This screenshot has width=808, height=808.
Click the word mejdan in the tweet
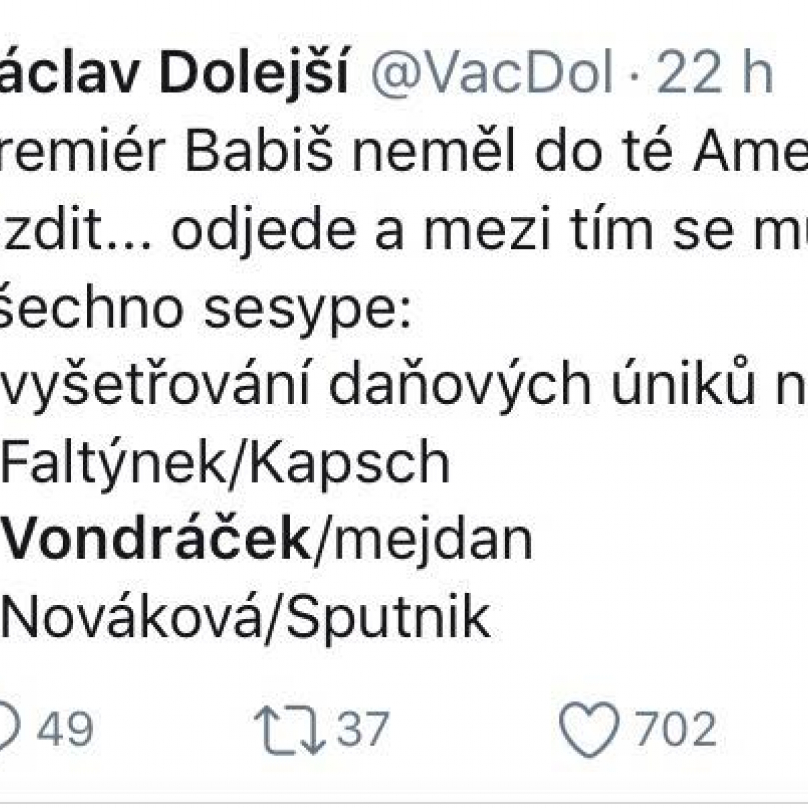coord(433,540)
